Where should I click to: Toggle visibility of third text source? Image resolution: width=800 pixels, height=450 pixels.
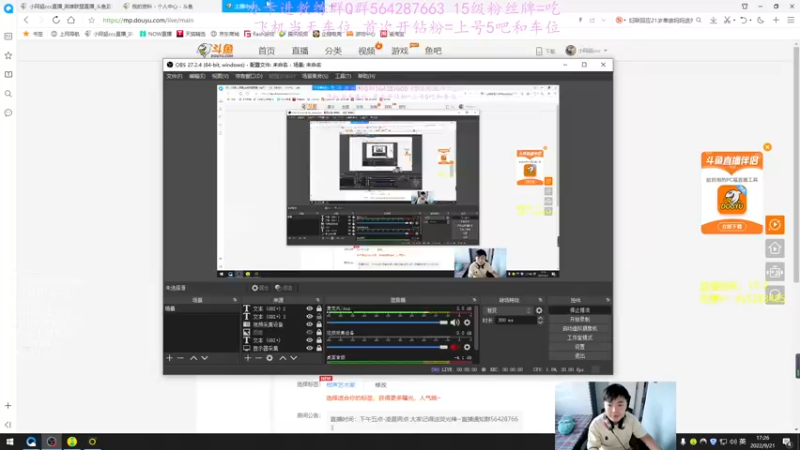pos(309,340)
